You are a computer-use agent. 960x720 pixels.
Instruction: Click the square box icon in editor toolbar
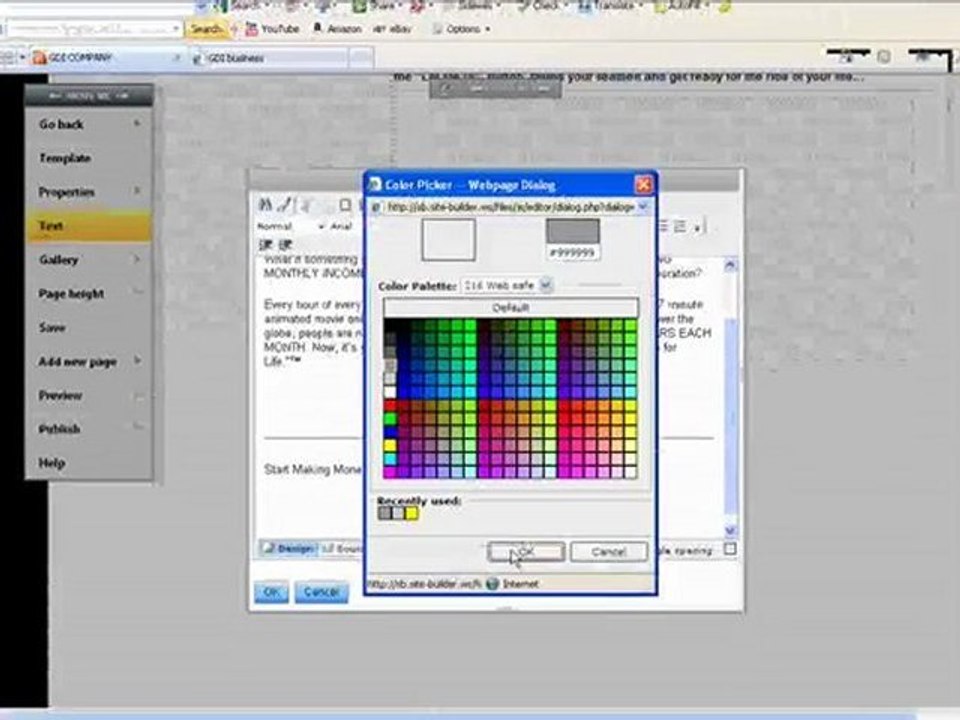[345, 204]
